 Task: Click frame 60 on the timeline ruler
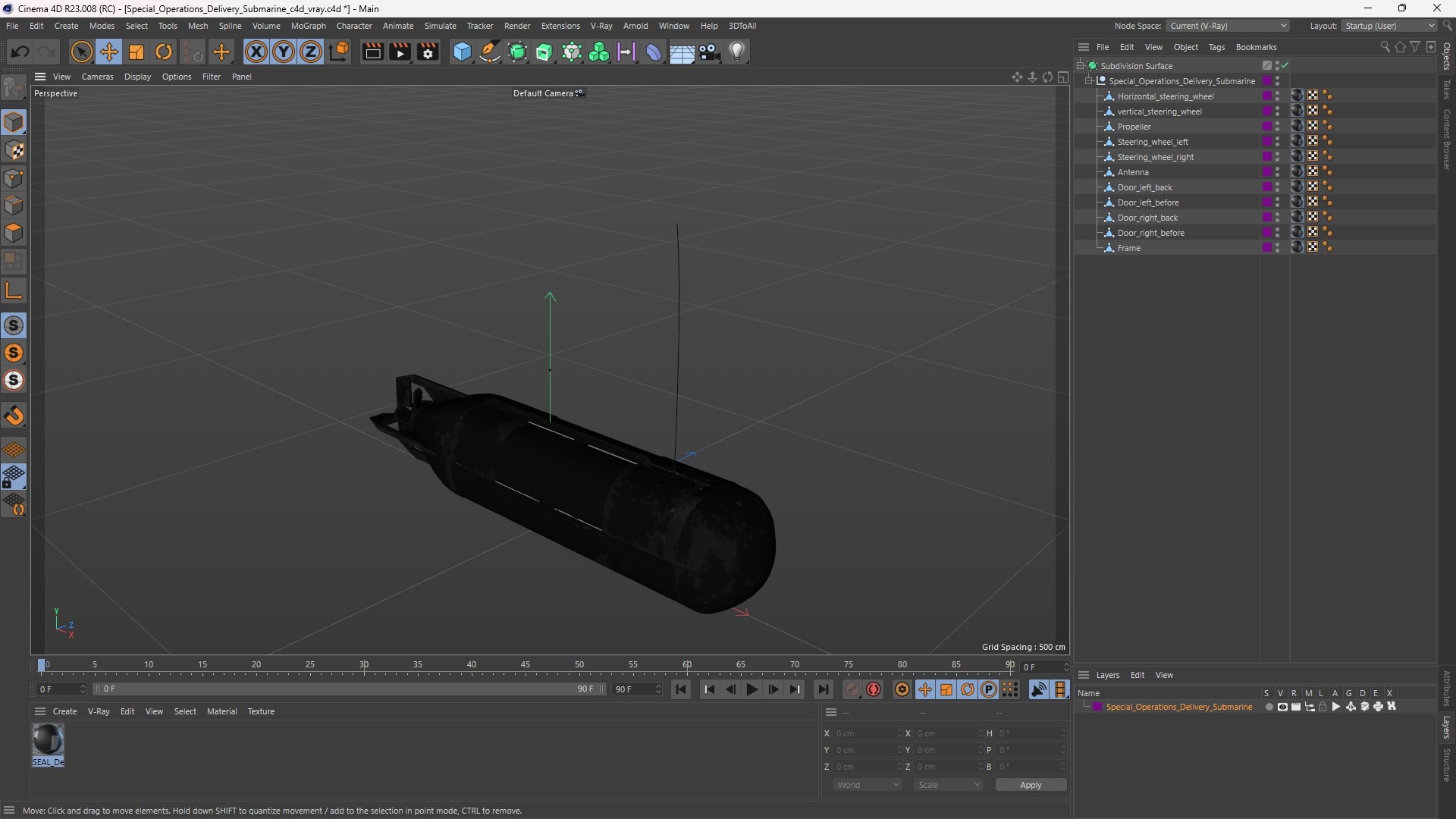pos(687,665)
